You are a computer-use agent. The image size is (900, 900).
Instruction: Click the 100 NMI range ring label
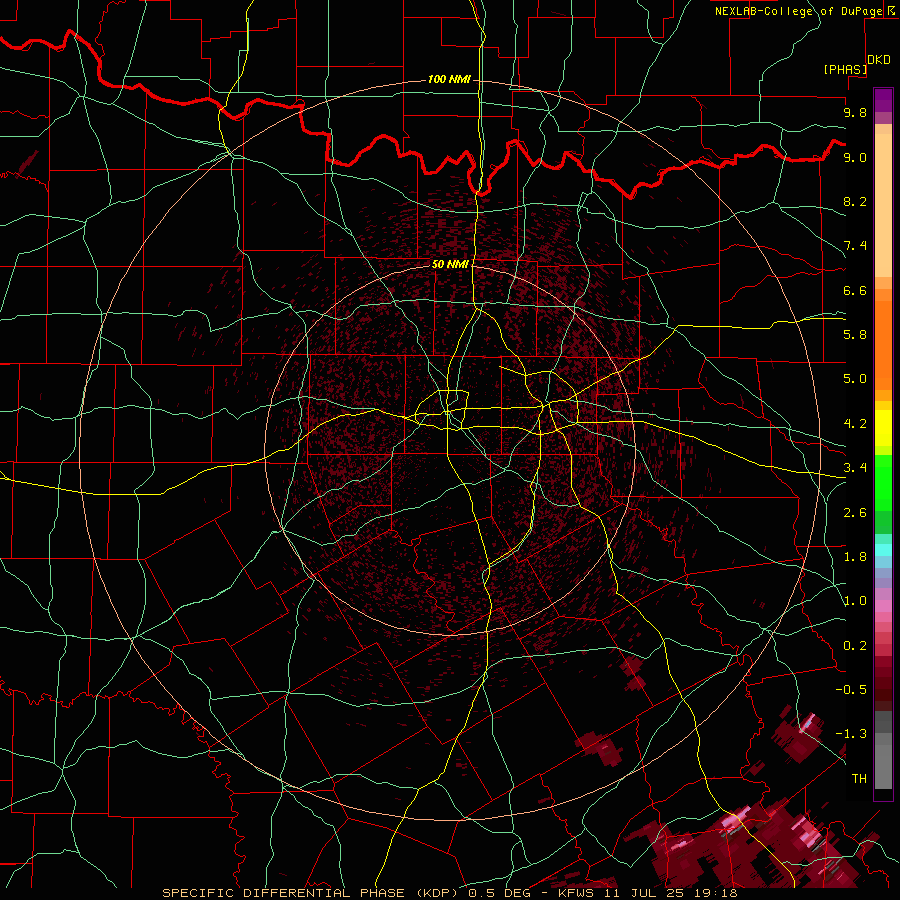(449, 79)
